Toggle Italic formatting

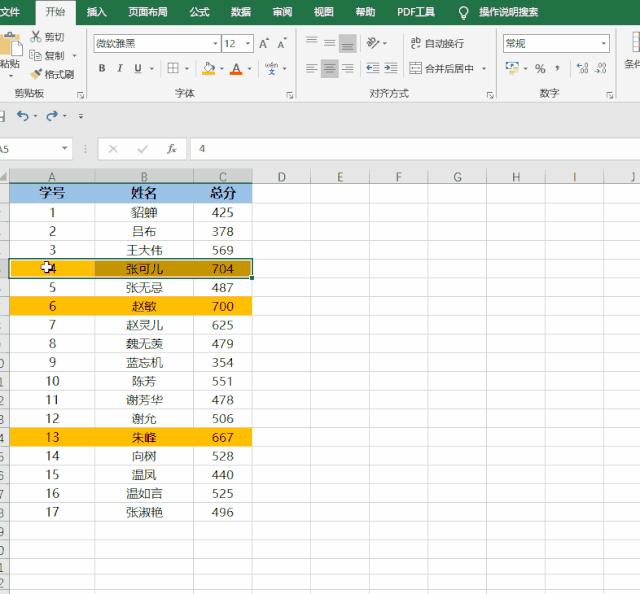120,68
